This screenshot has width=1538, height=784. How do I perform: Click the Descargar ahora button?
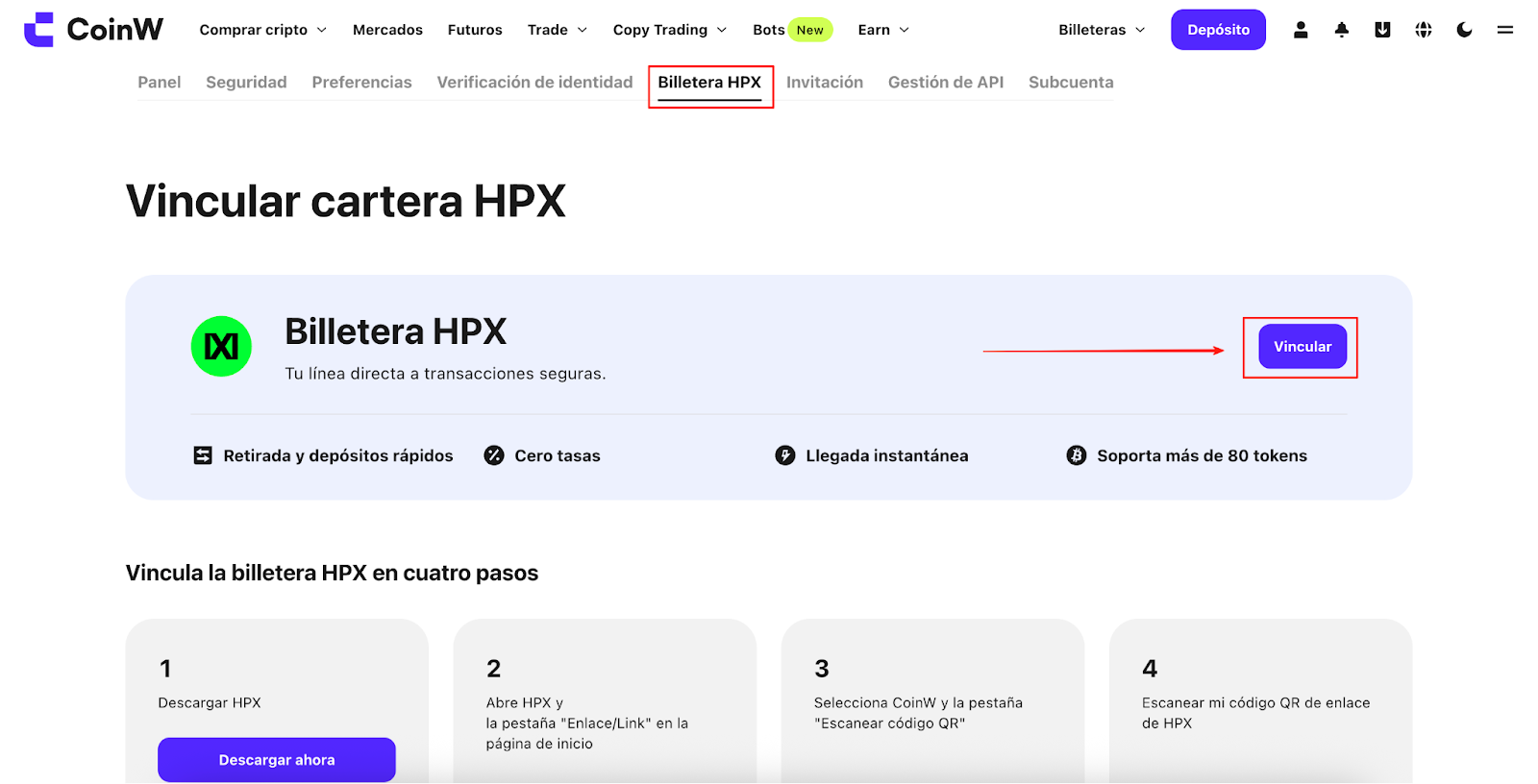point(277,760)
